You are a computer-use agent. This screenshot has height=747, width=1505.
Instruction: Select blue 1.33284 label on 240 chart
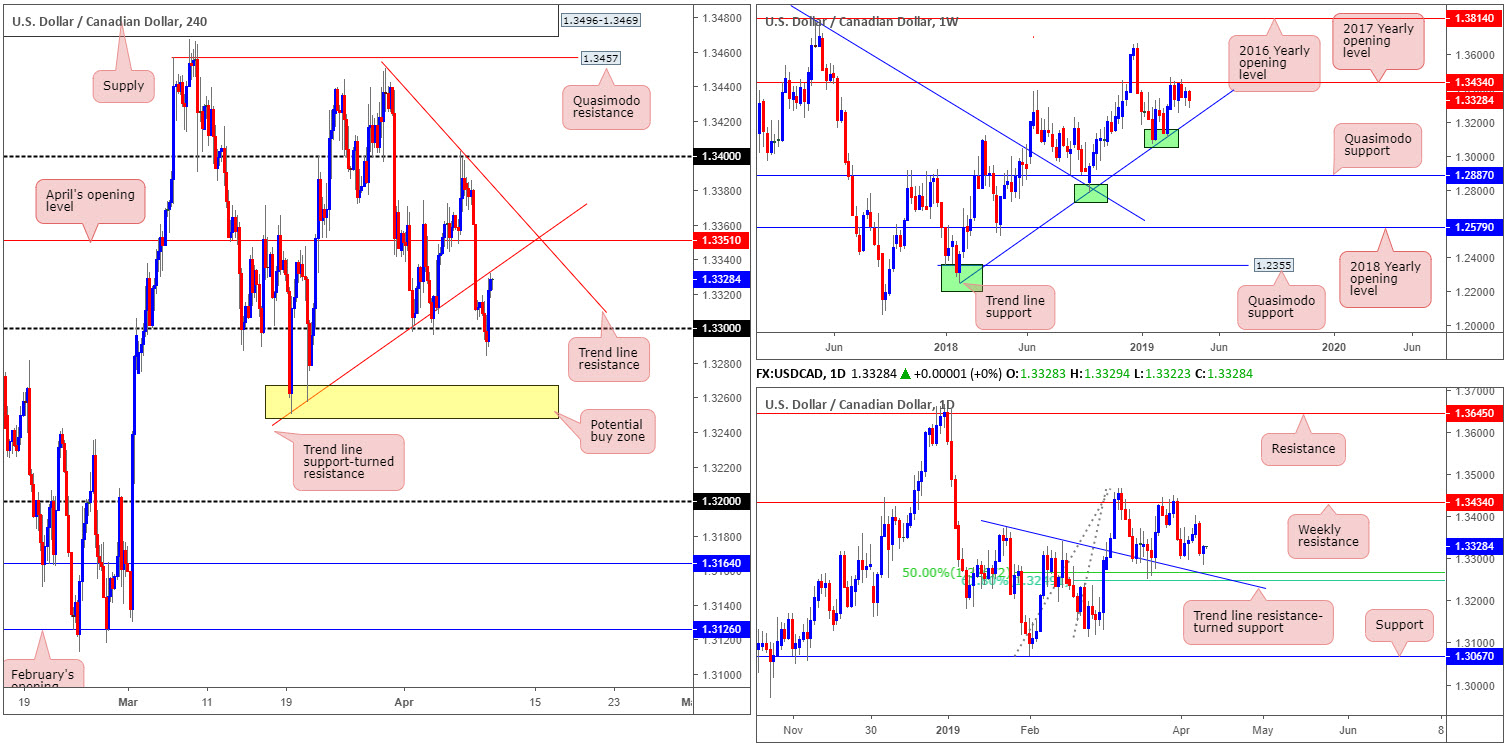pyautogui.click(x=721, y=280)
